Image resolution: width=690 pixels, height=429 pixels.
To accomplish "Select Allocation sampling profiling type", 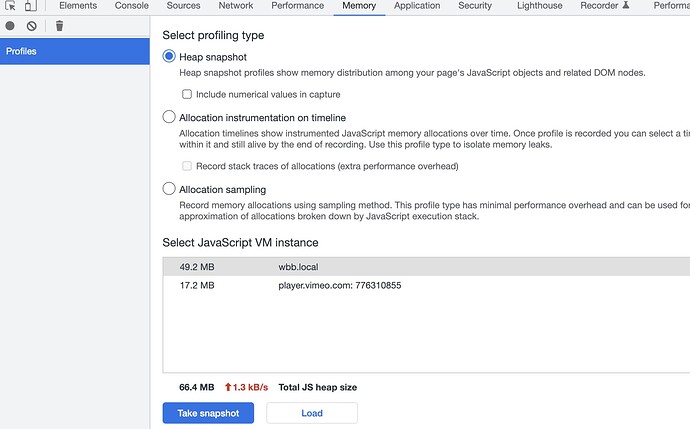I will (169, 189).
